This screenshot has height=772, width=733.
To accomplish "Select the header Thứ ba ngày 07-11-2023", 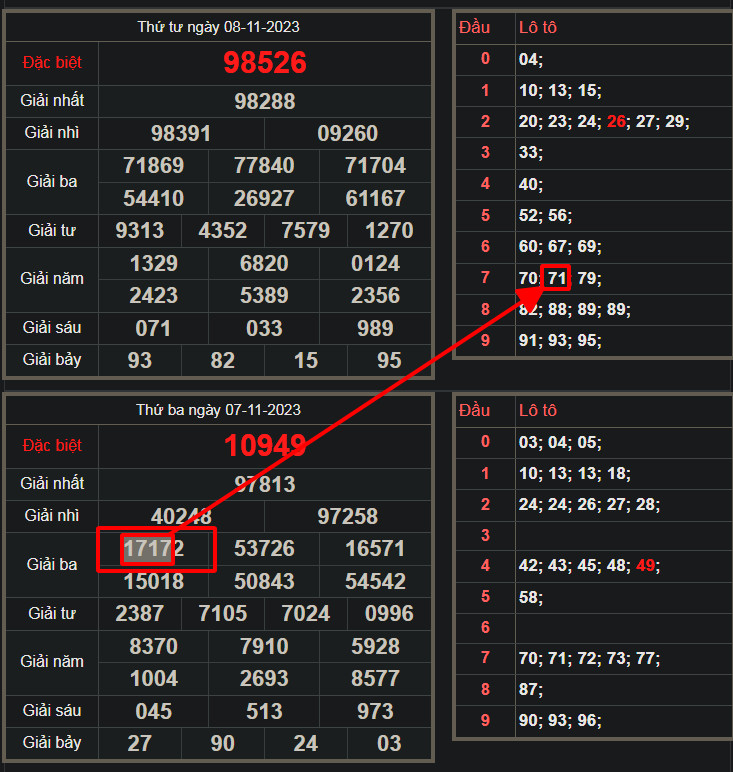I will click(x=218, y=410).
